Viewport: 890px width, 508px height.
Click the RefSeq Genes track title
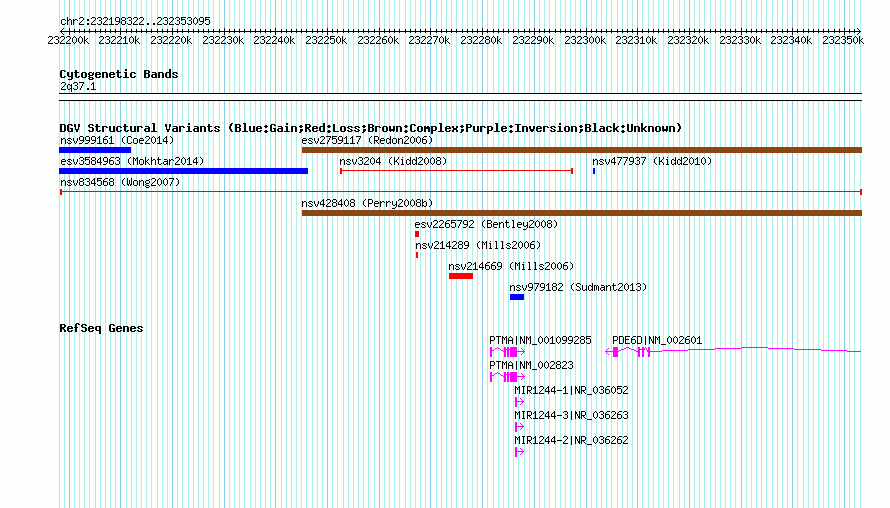click(101, 328)
